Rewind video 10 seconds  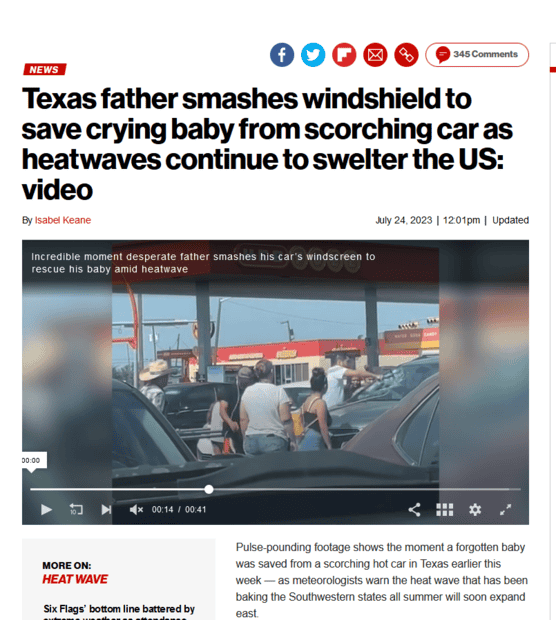(76, 509)
